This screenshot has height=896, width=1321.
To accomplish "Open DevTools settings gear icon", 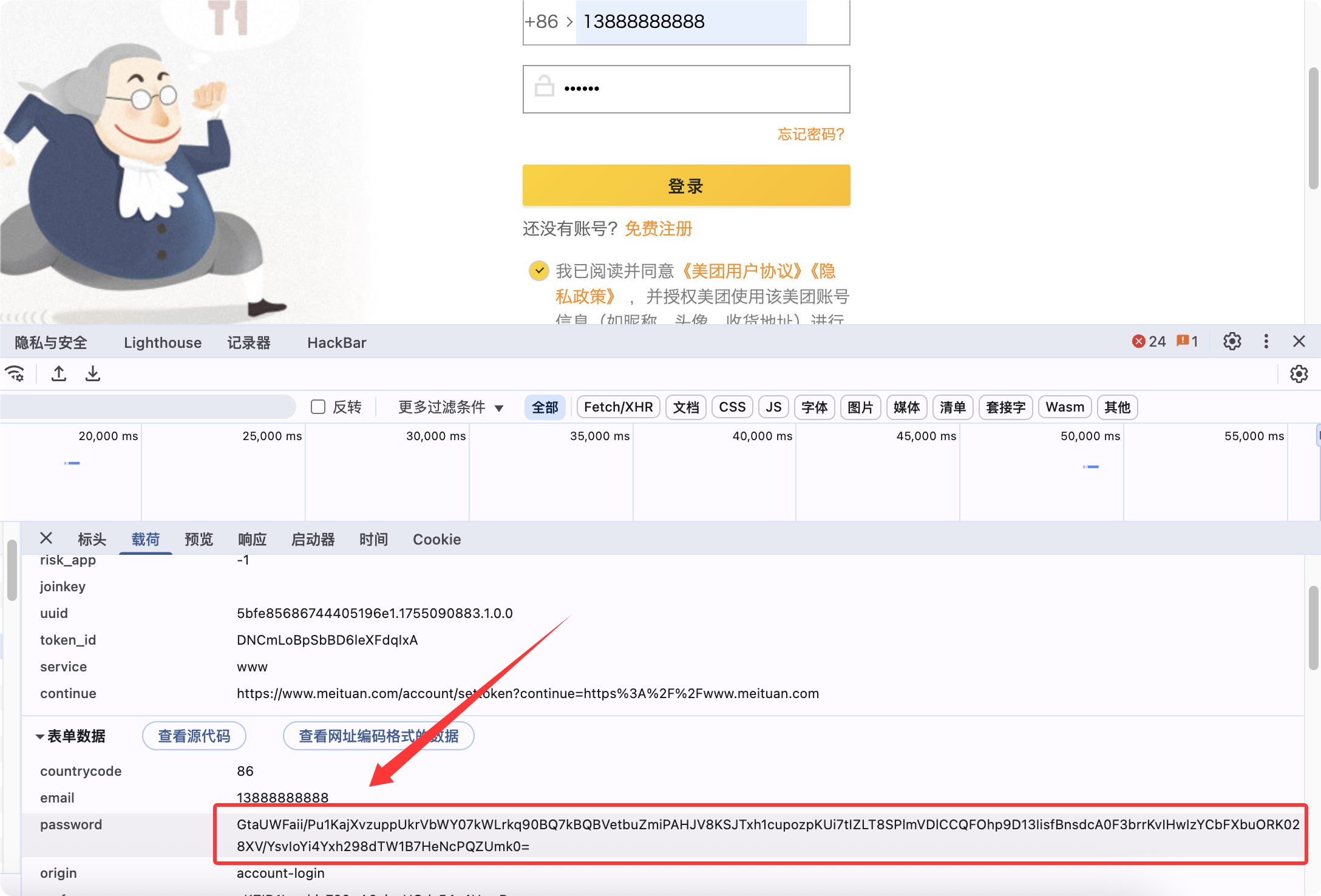I will click(1232, 341).
